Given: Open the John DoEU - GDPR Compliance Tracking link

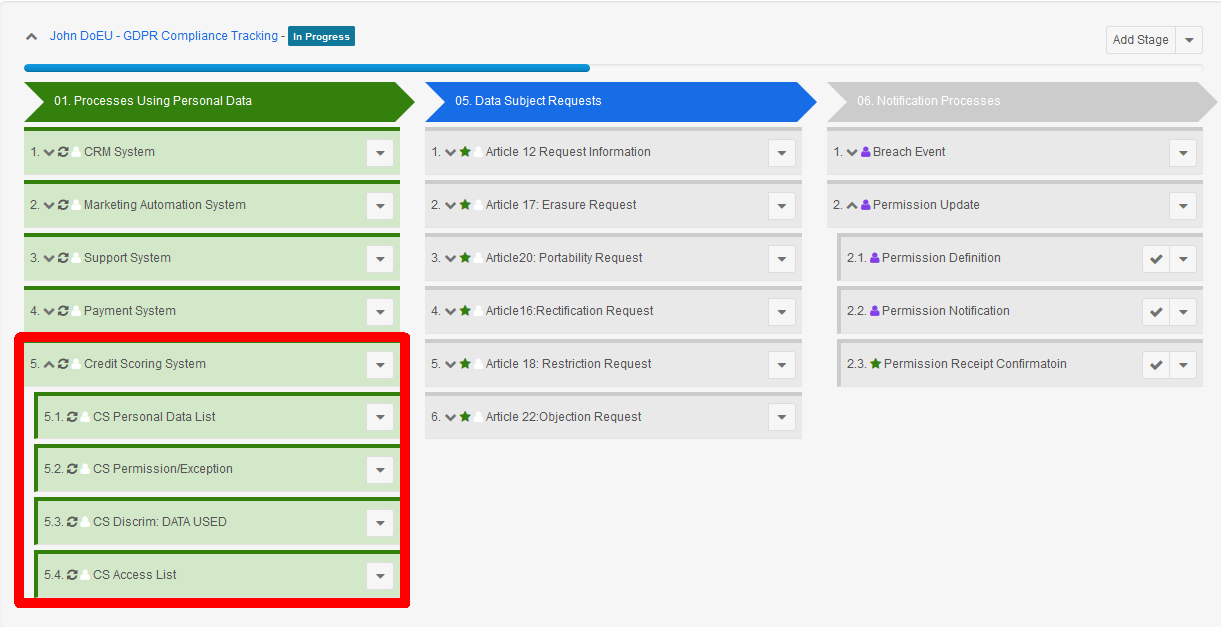Looking at the screenshot, I should [x=164, y=36].
